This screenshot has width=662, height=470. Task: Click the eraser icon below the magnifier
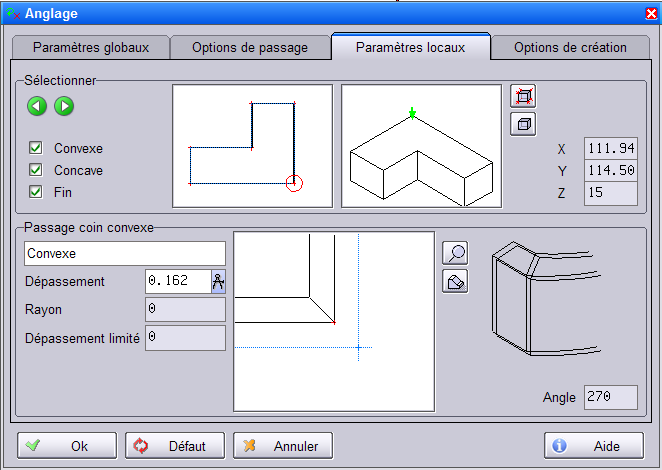point(455,281)
